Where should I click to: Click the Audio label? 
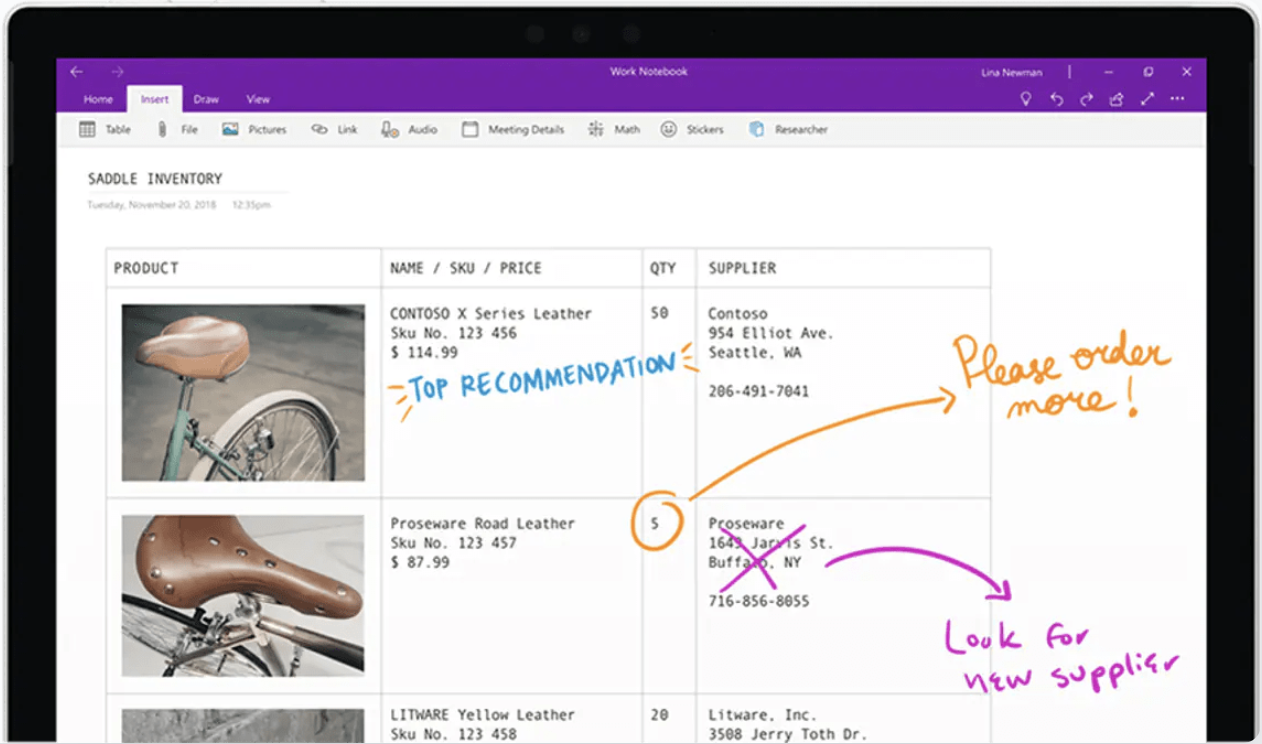point(422,130)
